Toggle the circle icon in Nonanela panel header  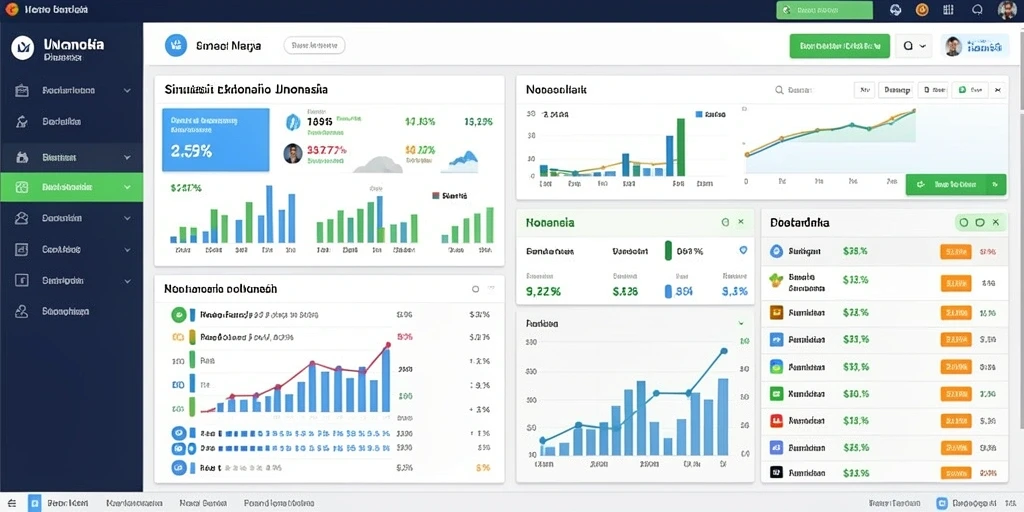click(725, 223)
